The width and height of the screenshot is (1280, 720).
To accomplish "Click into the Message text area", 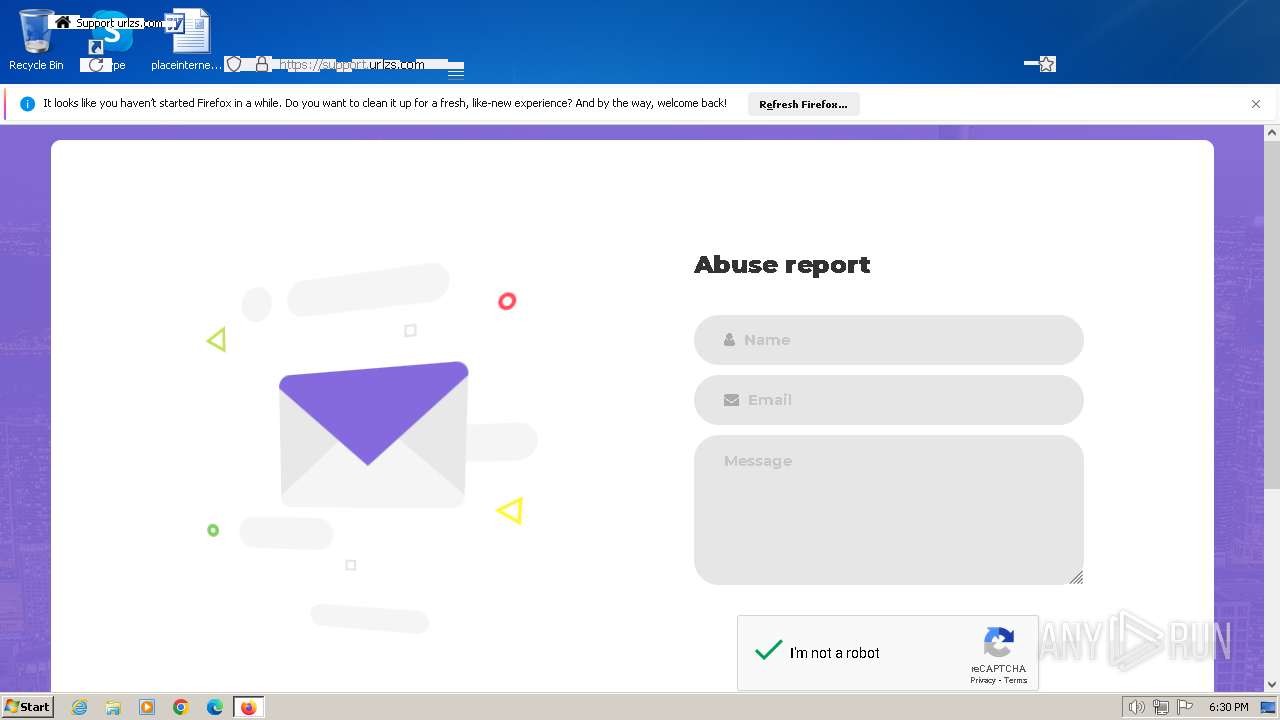I will pyautogui.click(x=888, y=510).
